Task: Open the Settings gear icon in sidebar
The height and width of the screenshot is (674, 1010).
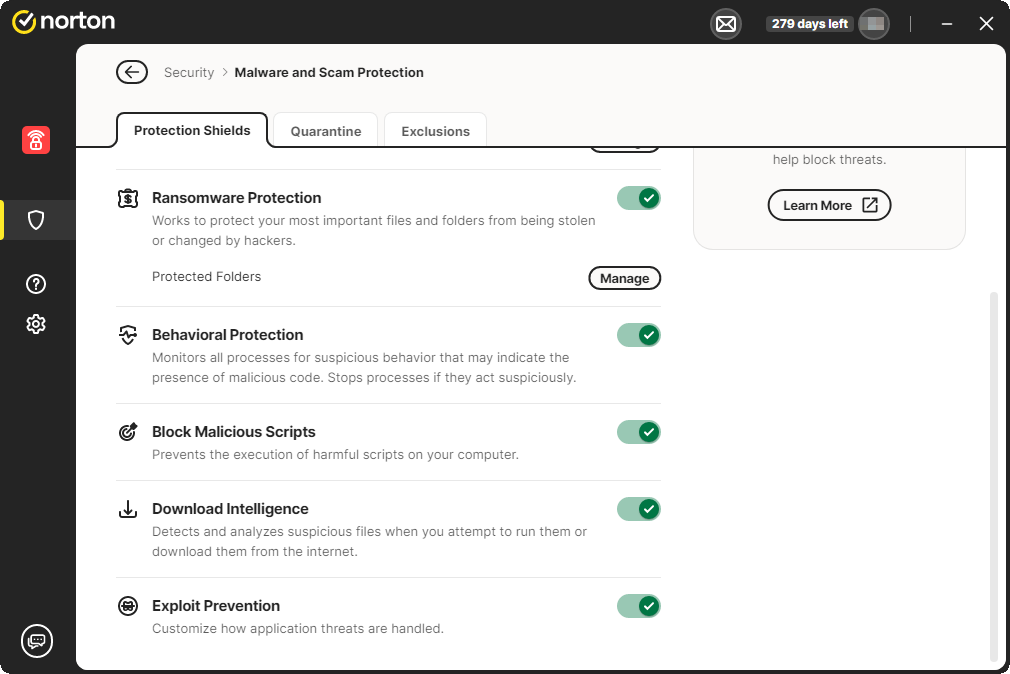Action: 36,324
